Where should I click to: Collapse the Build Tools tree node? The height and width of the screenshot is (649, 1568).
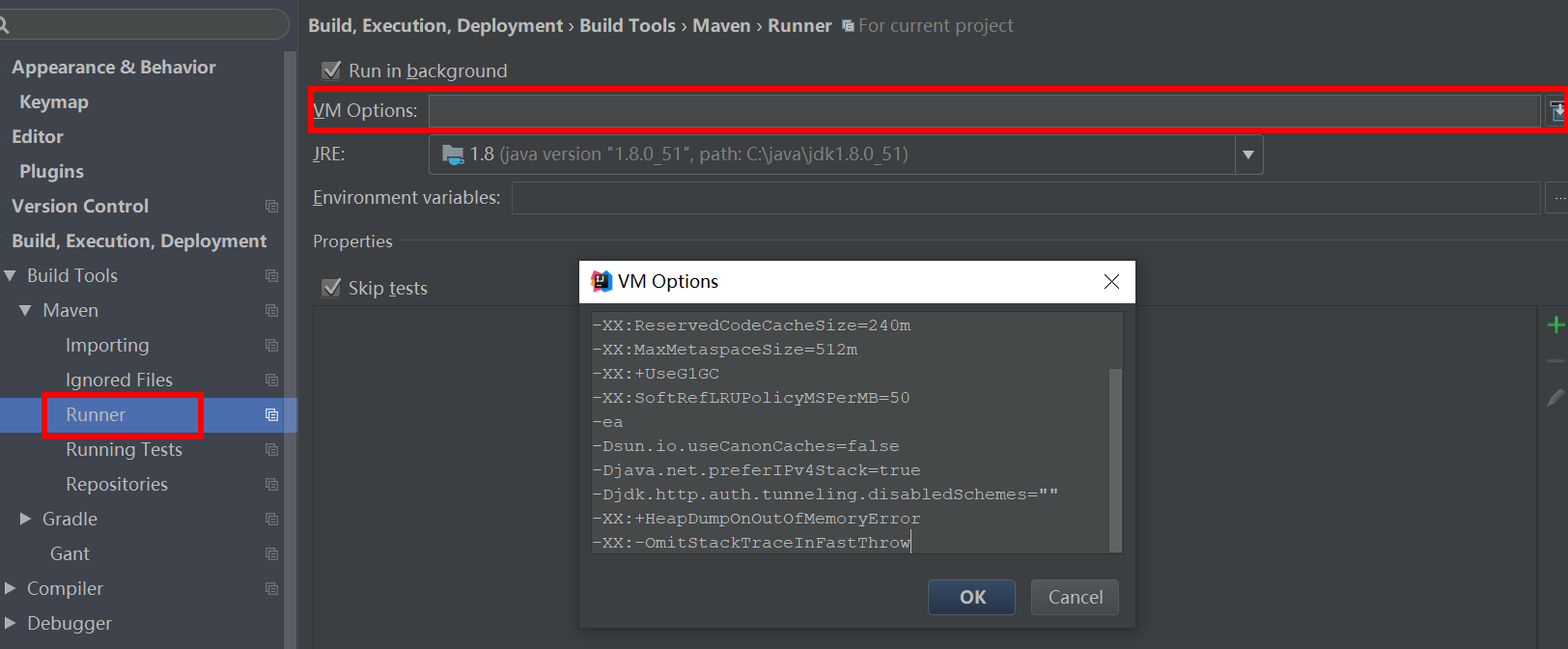pyautogui.click(x=10, y=275)
